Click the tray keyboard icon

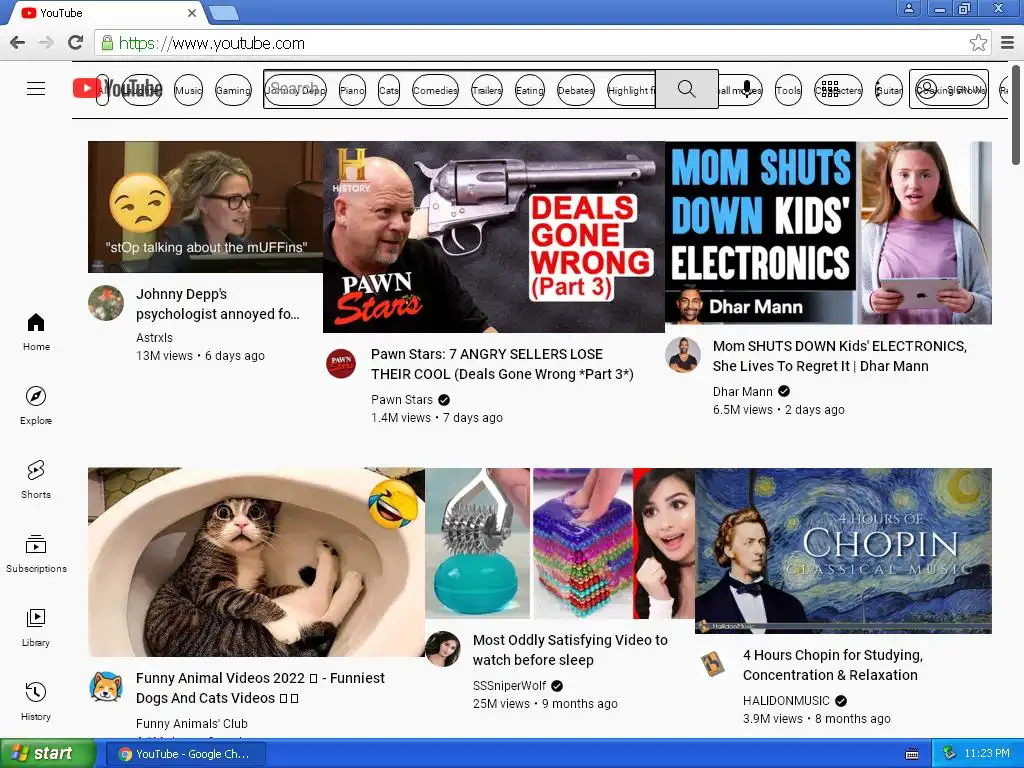point(912,754)
